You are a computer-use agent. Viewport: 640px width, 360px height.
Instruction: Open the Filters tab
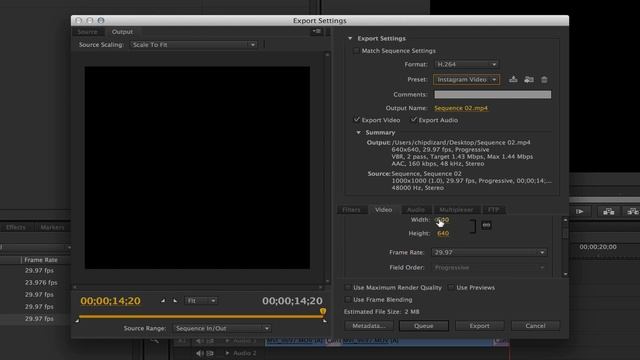(x=351, y=210)
